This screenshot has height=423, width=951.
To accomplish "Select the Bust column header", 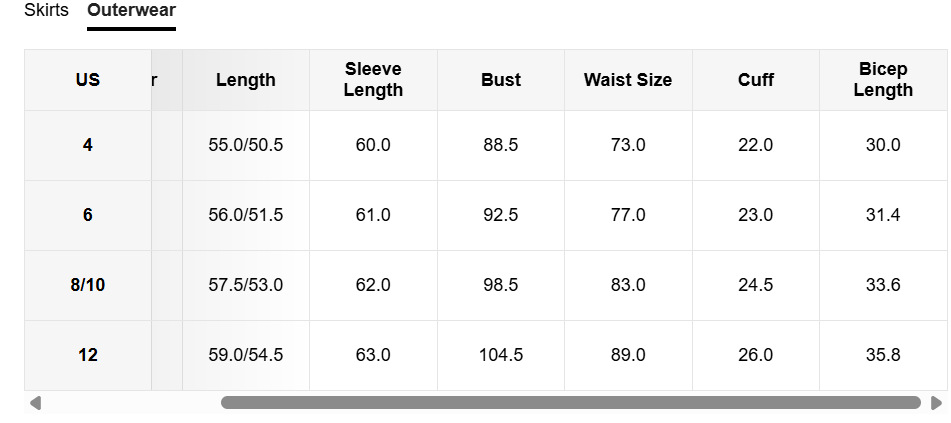I will click(x=501, y=80).
